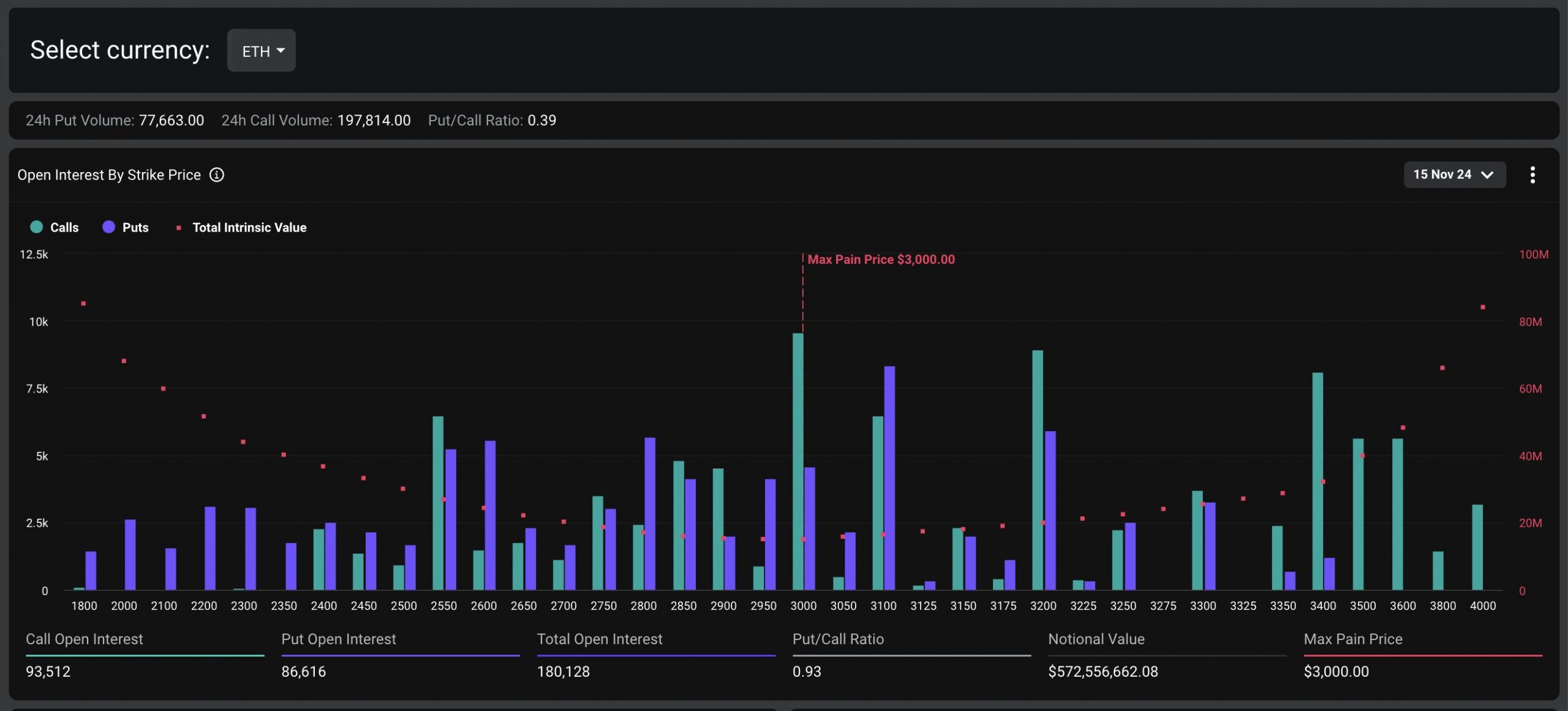Screen dimensions: 1568x711
Task: Click the puts bar at strike 3100
Action: (889, 478)
